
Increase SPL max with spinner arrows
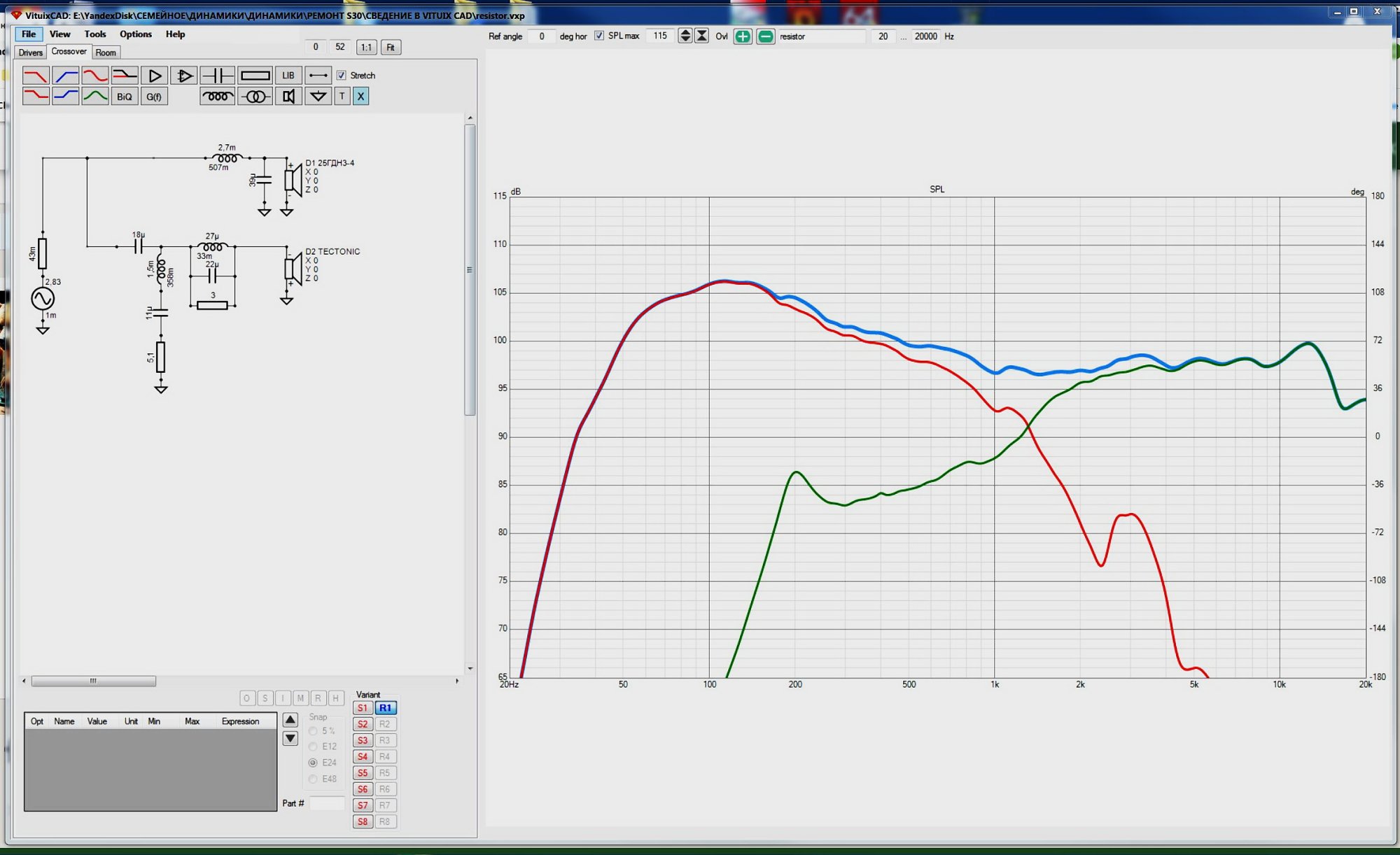pyautogui.click(x=685, y=32)
